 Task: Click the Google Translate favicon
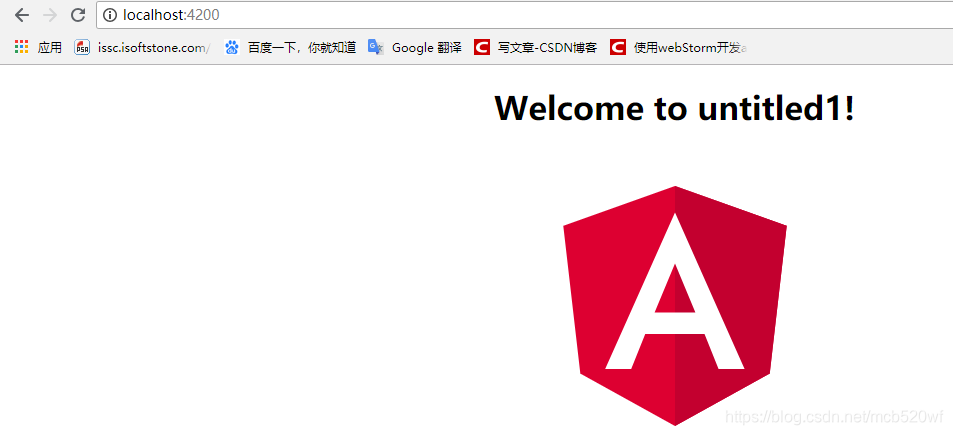point(376,47)
